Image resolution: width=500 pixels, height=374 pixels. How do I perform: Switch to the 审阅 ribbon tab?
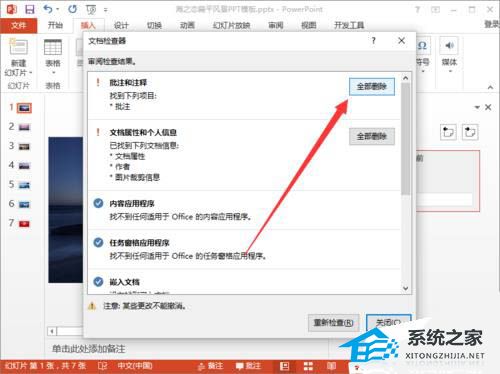(x=276, y=25)
